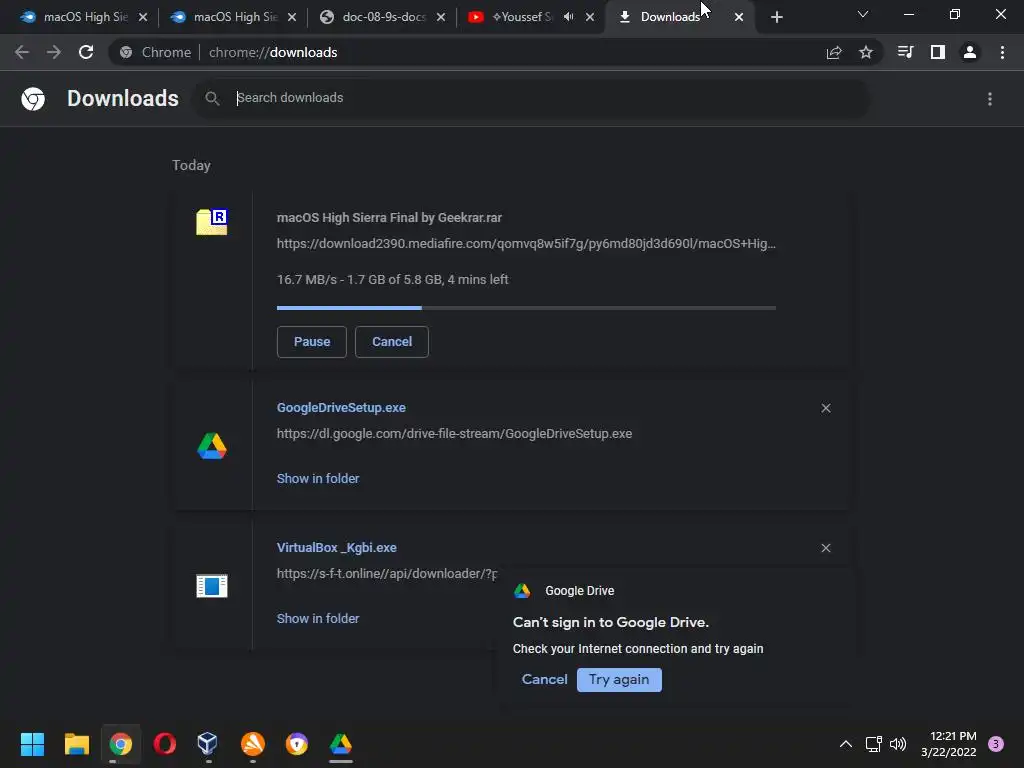Show hidden system tray icons

(x=846, y=744)
